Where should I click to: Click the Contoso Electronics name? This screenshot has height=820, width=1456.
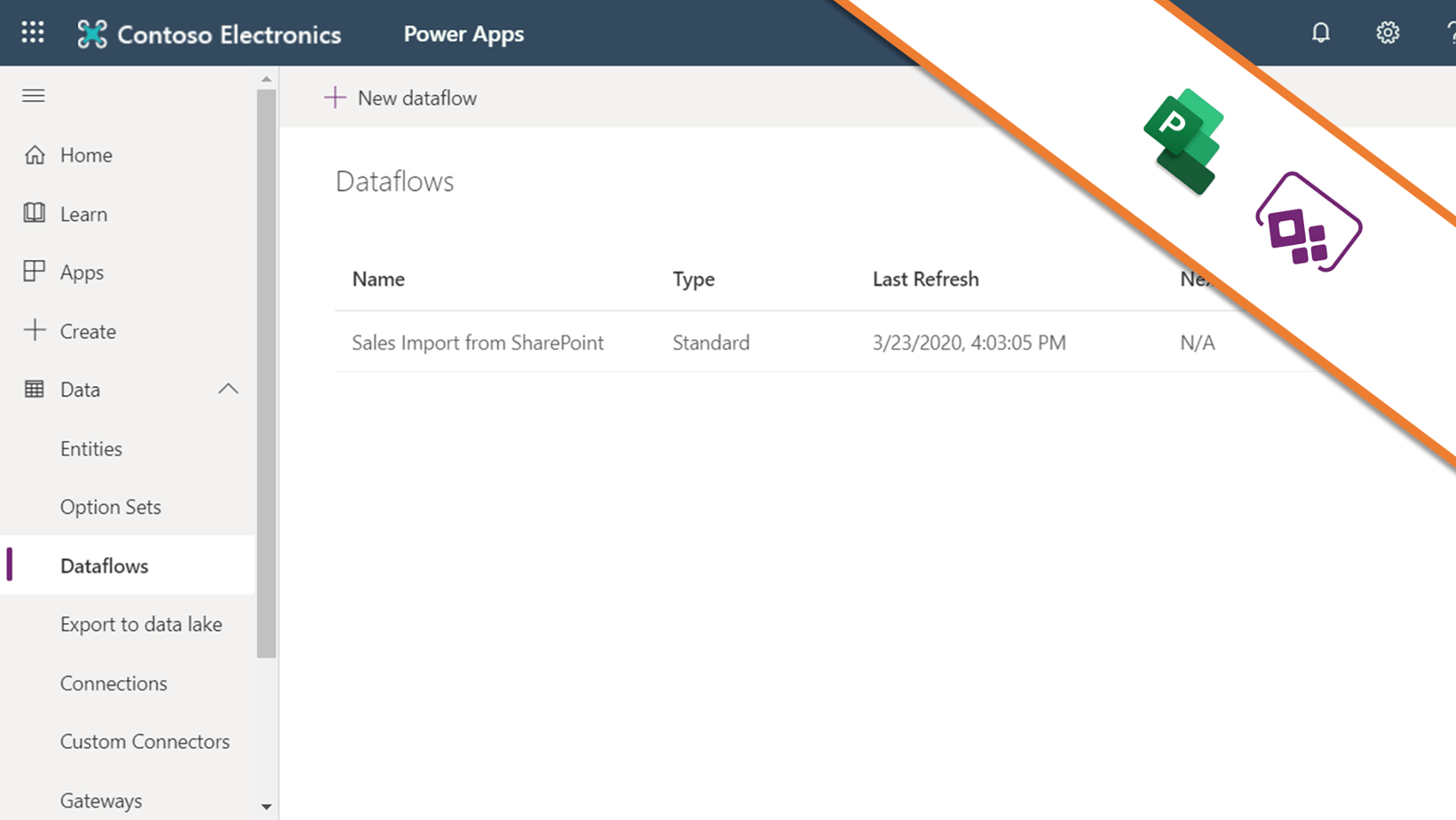(x=229, y=35)
